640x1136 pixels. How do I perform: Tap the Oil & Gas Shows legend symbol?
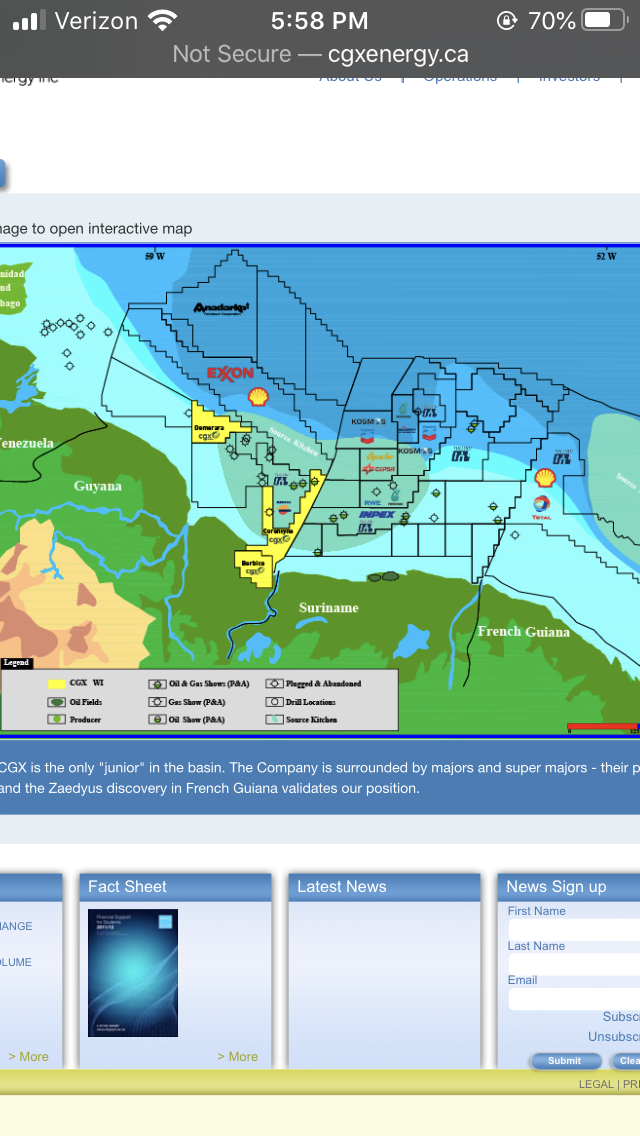click(x=157, y=684)
